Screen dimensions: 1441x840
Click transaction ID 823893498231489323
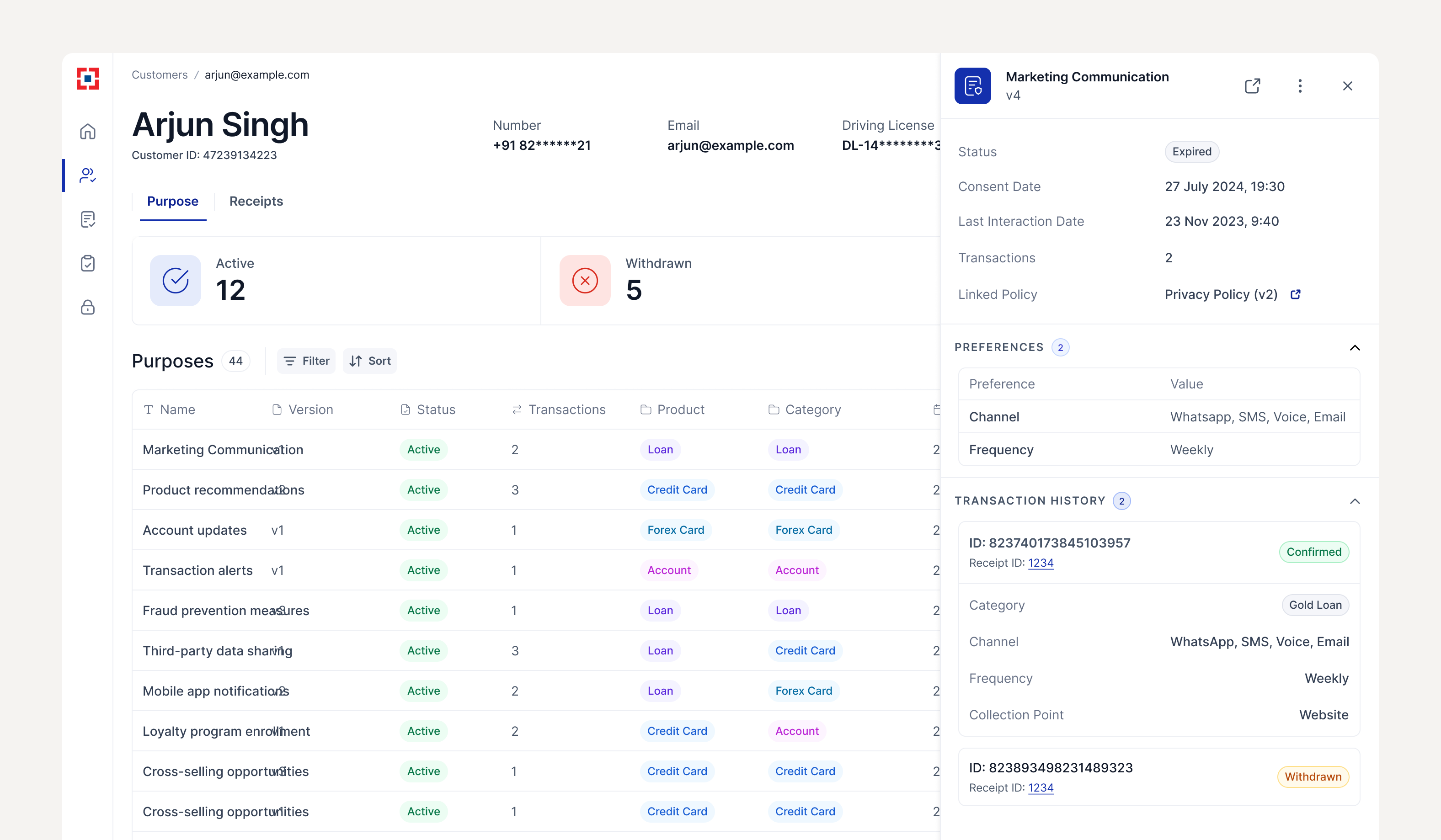tap(1051, 767)
